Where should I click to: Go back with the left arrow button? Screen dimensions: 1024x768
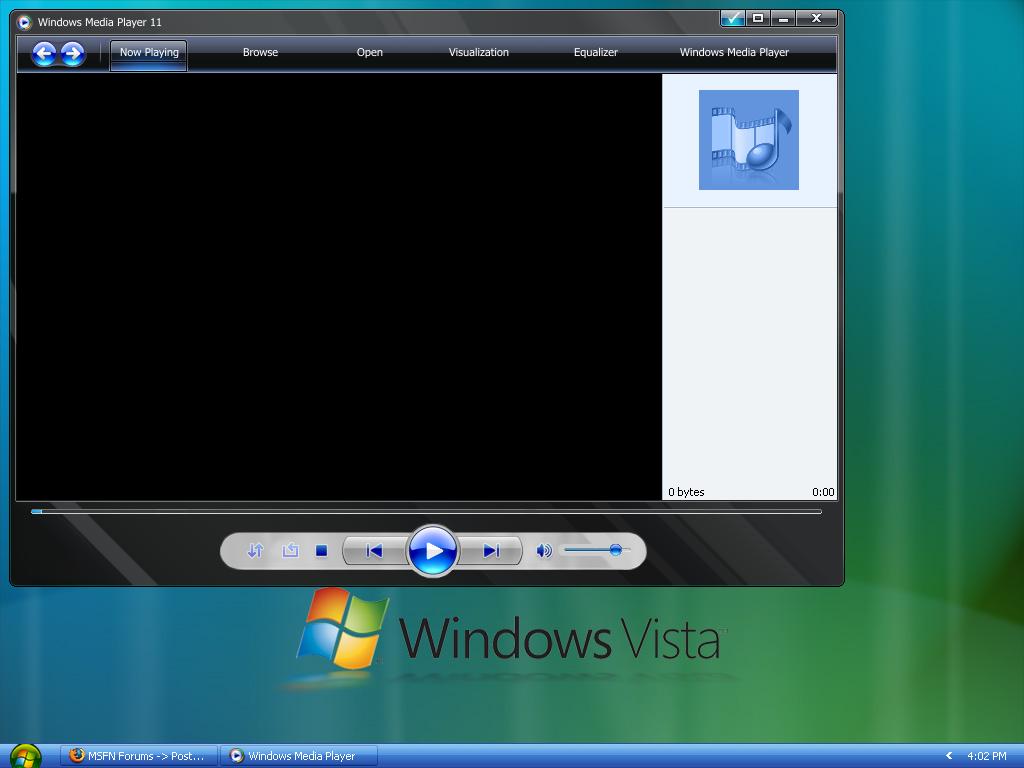coord(44,53)
